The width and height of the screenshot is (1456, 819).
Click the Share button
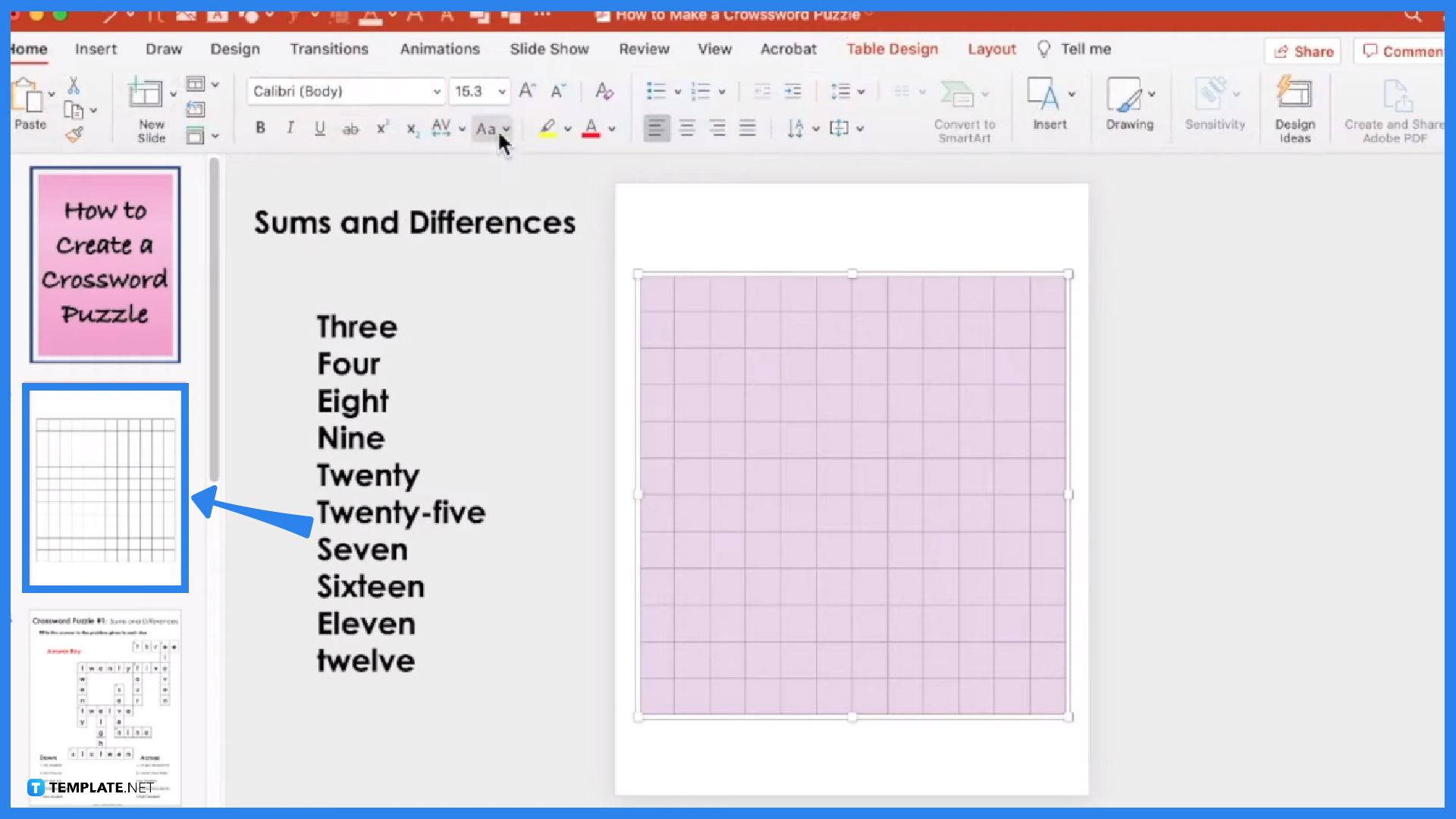click(1302, 51)
